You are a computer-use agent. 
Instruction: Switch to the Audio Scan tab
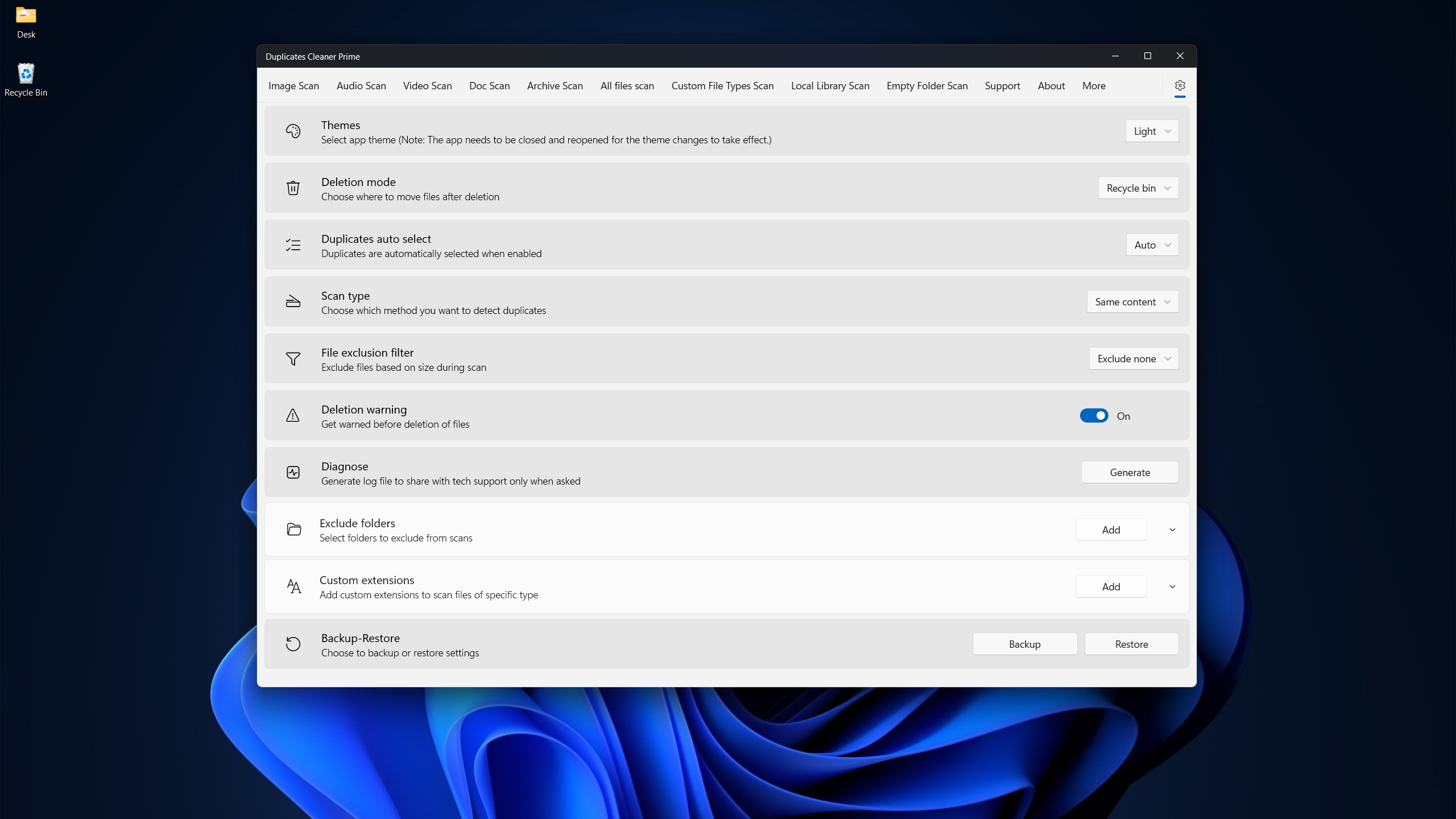361,86
